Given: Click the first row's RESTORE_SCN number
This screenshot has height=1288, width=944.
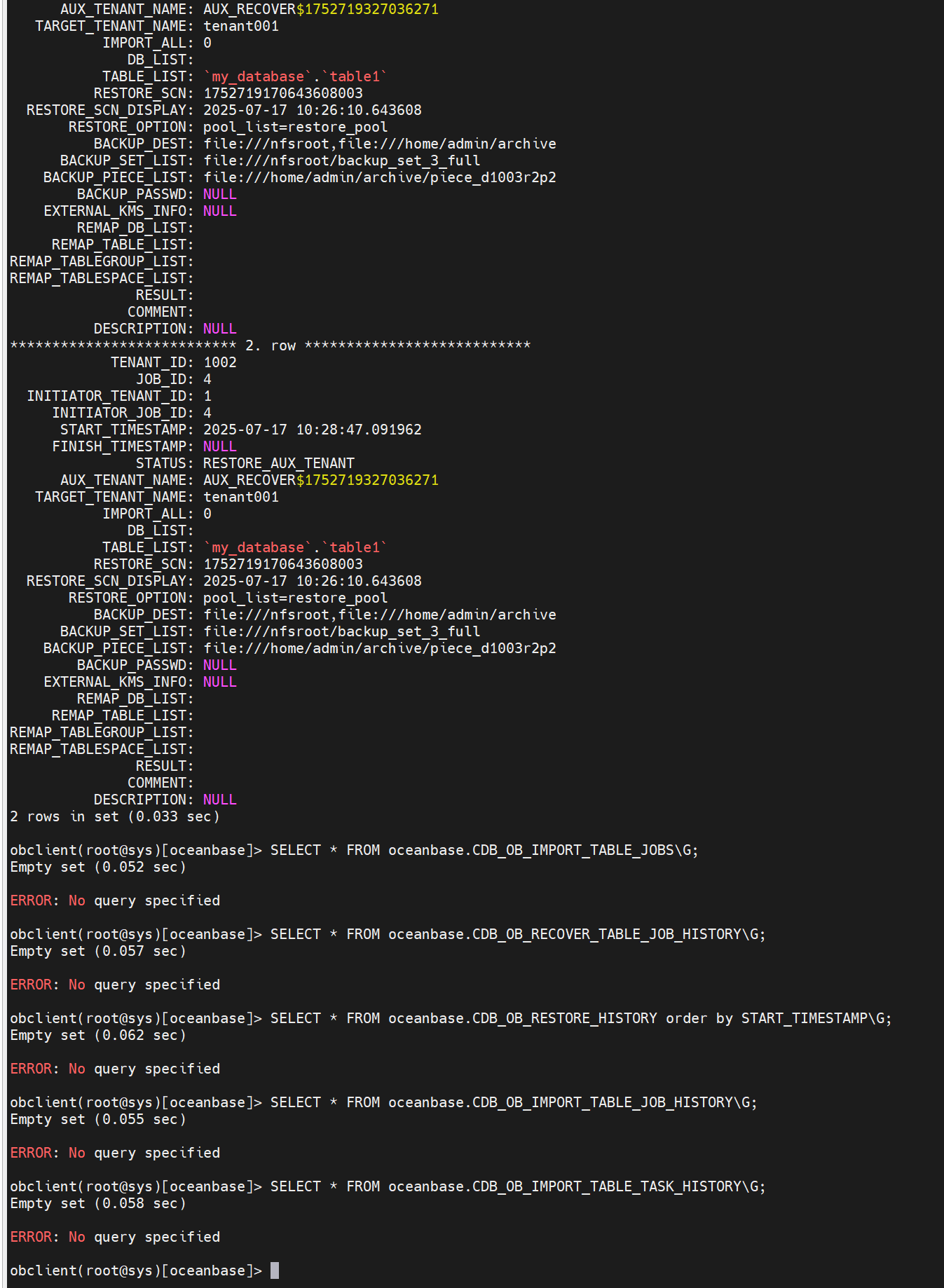Looking at the screenshot, I should point(283,93).
